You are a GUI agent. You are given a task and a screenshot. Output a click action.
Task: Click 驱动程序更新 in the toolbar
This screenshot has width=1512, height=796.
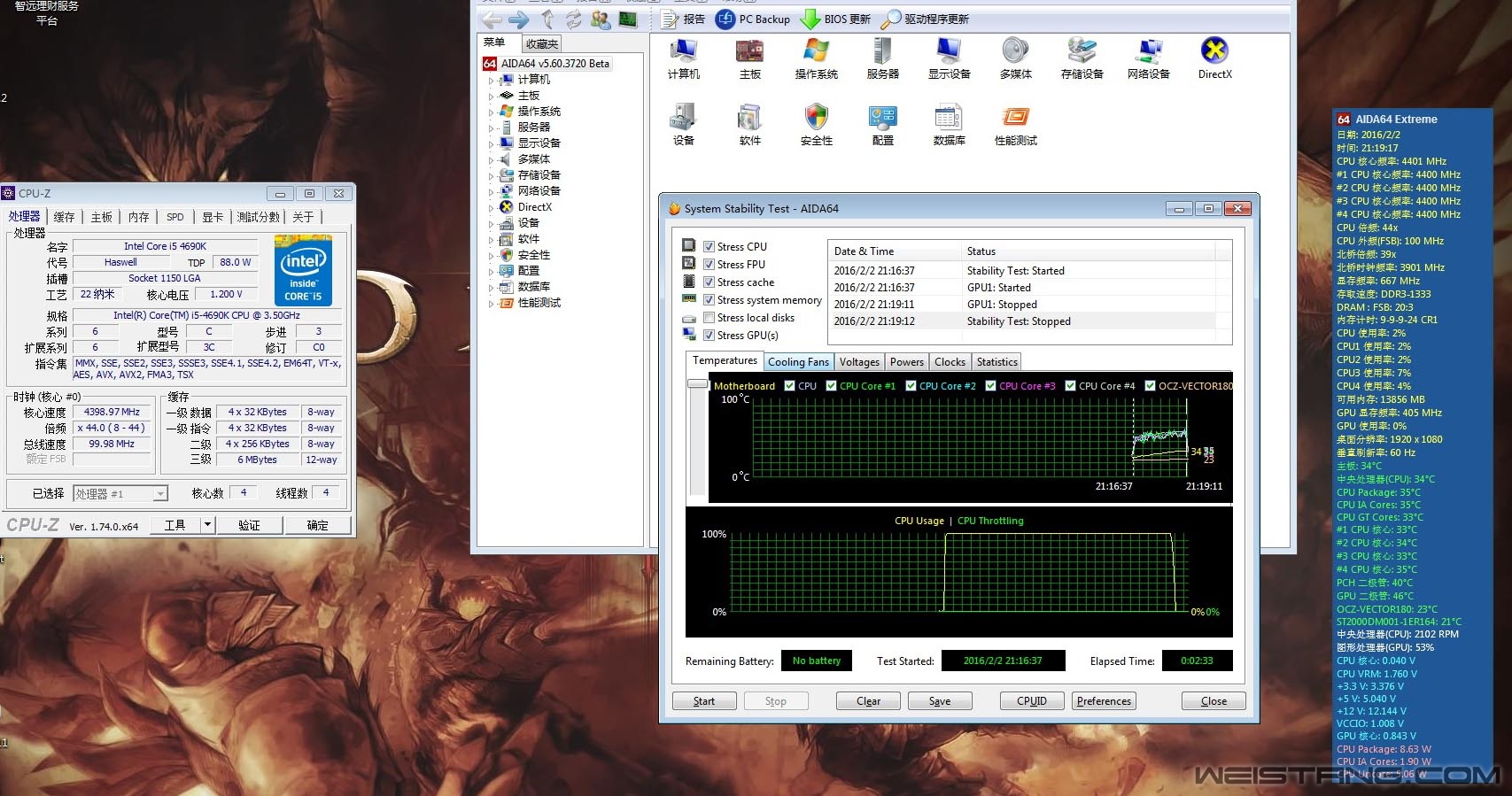pos(925,19)
